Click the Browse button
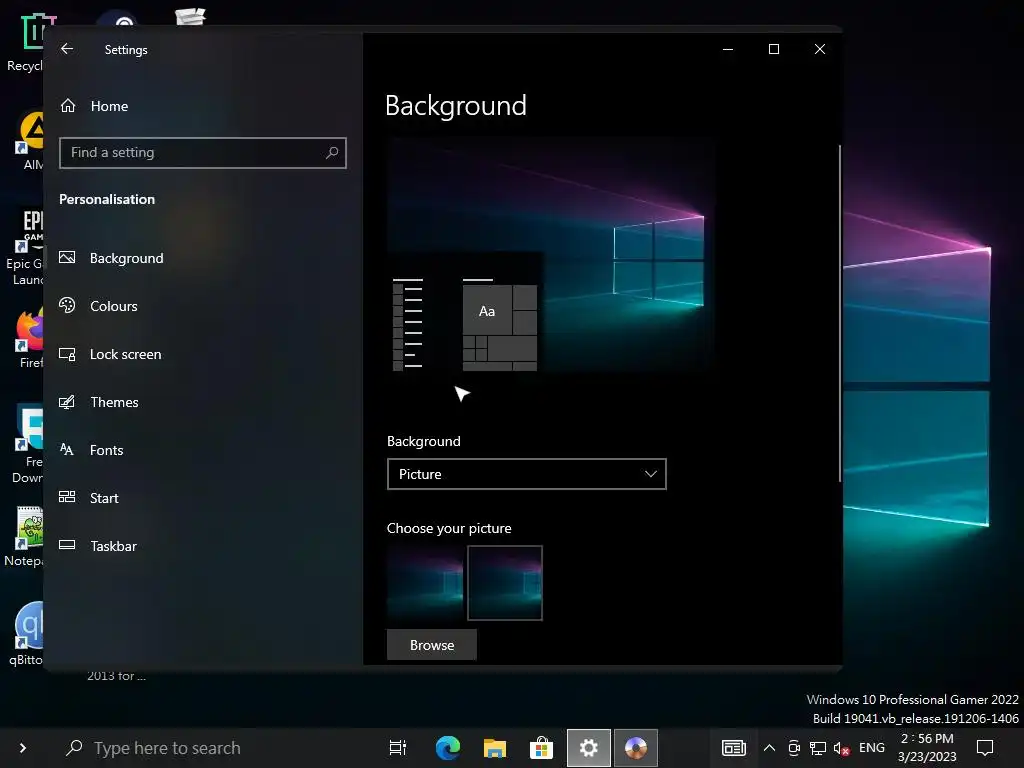Image resolution: width=1024 pixels, height=768 pixels. point(432,645)
